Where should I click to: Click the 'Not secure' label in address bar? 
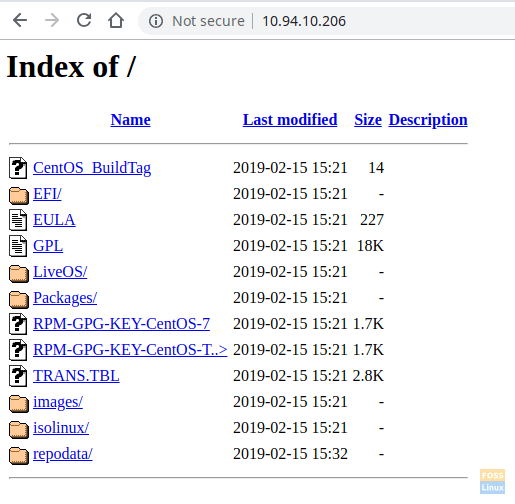click(208, 21)
